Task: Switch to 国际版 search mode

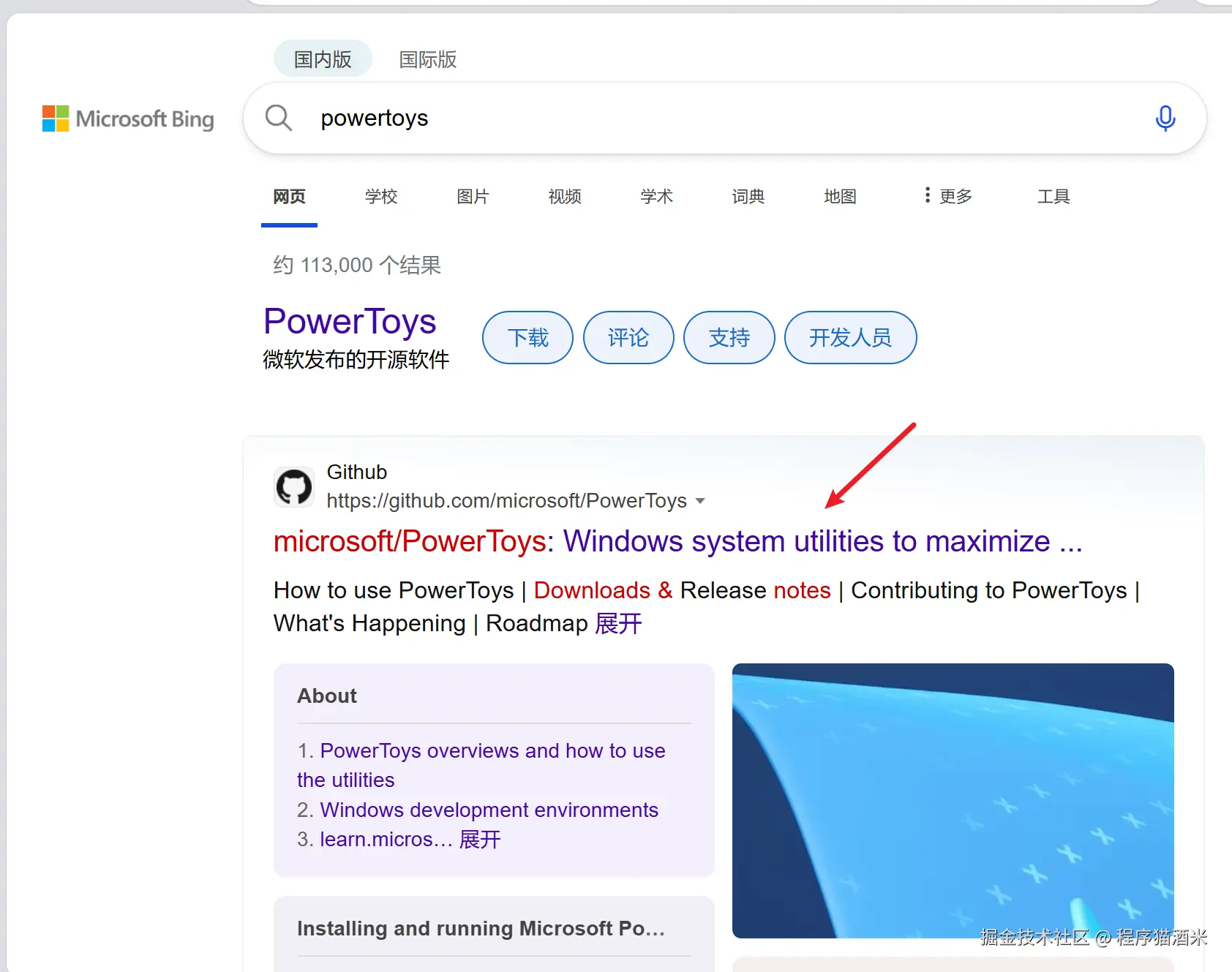Action: click(428, 59)
